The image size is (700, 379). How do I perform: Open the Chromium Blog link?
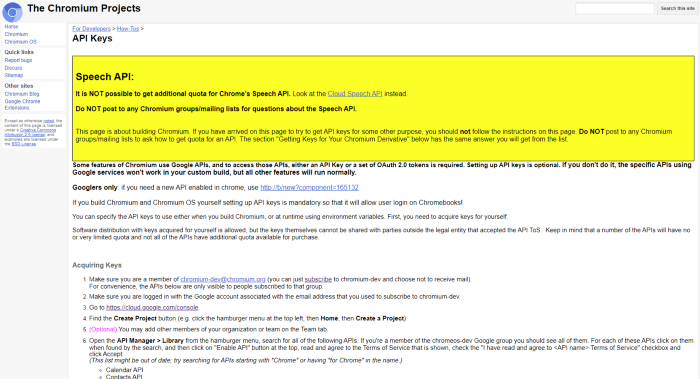click(x=22, y=94)
